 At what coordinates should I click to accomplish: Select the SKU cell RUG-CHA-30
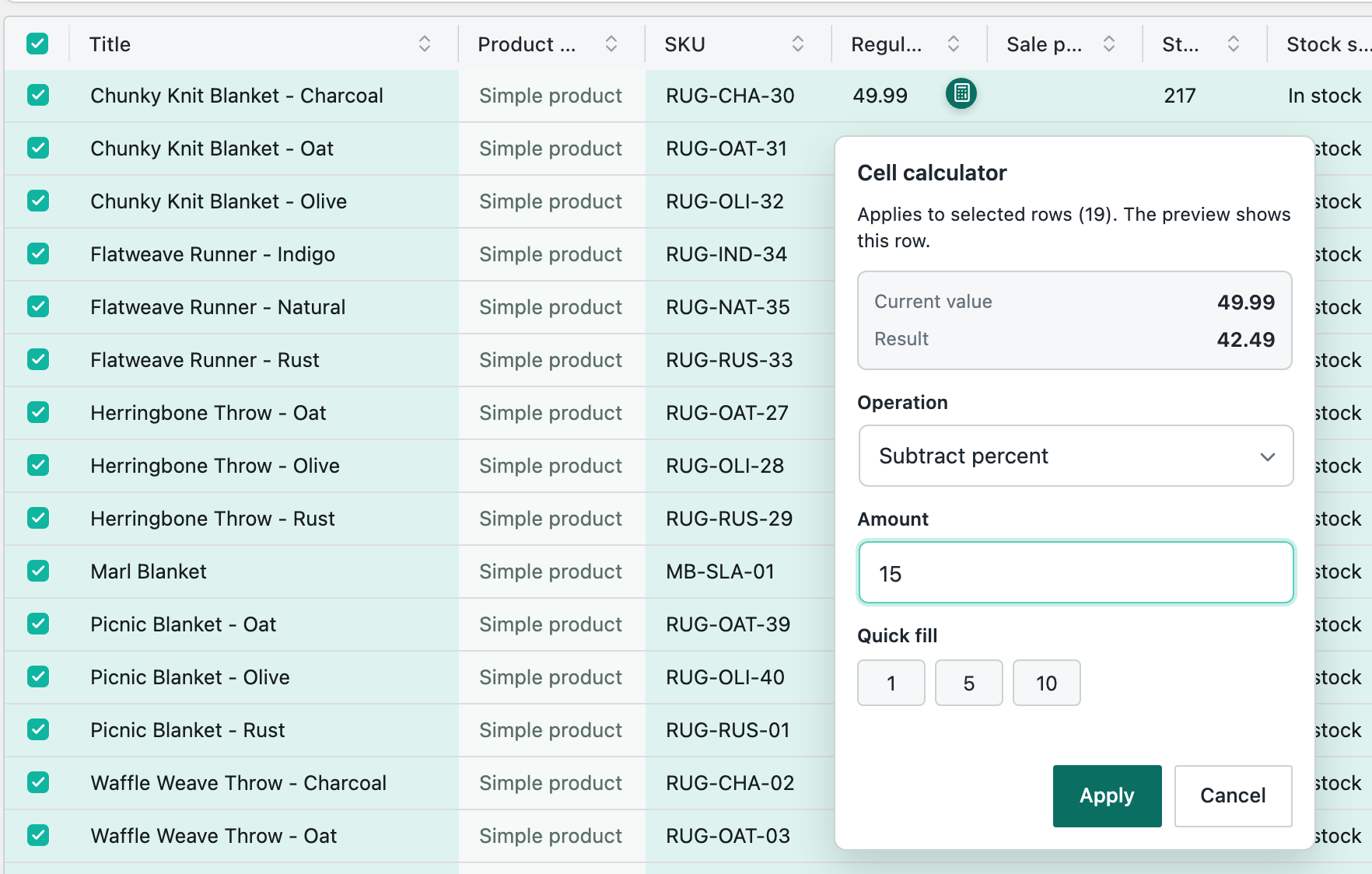tap(730, 96)
